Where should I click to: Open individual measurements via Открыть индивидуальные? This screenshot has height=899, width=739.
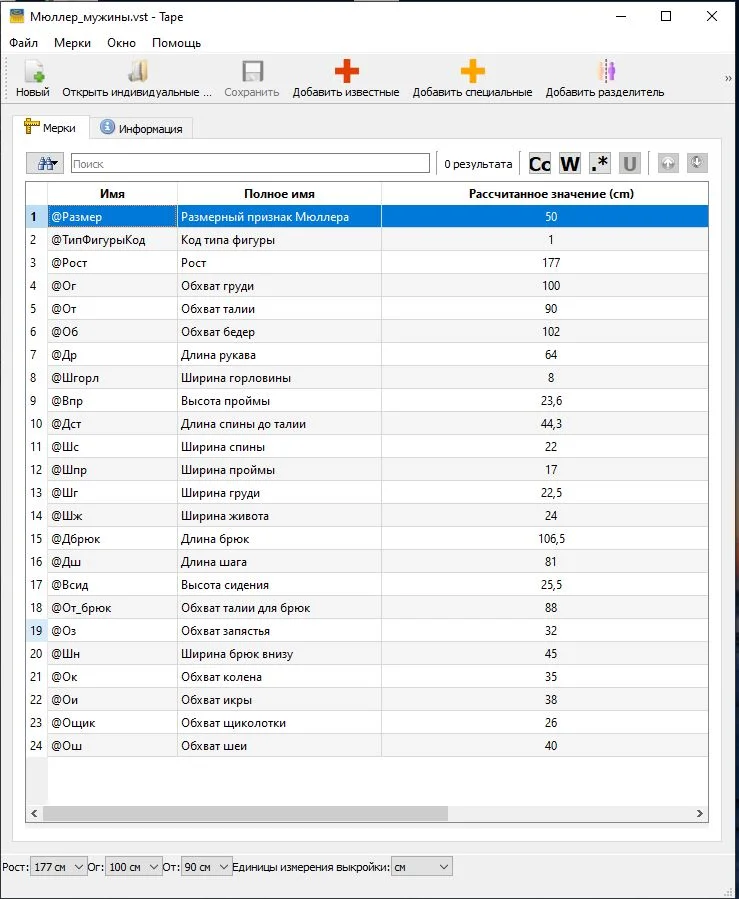[x=137, y=79]
